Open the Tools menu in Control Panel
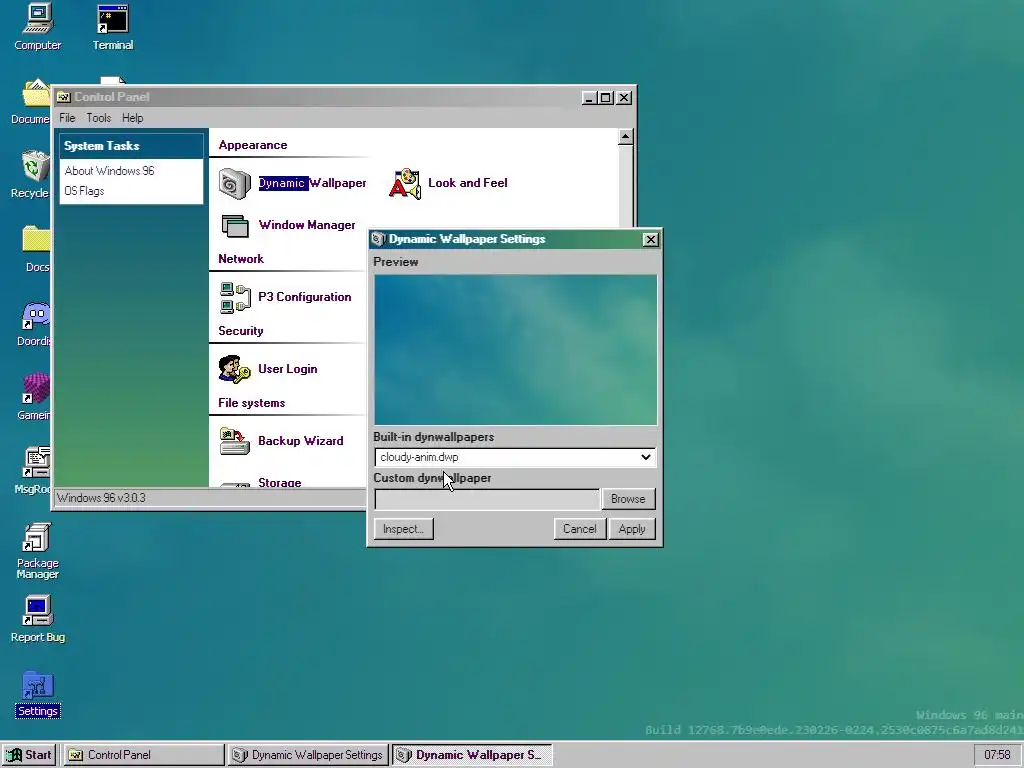1024x768 pixels. click(99, 118)
